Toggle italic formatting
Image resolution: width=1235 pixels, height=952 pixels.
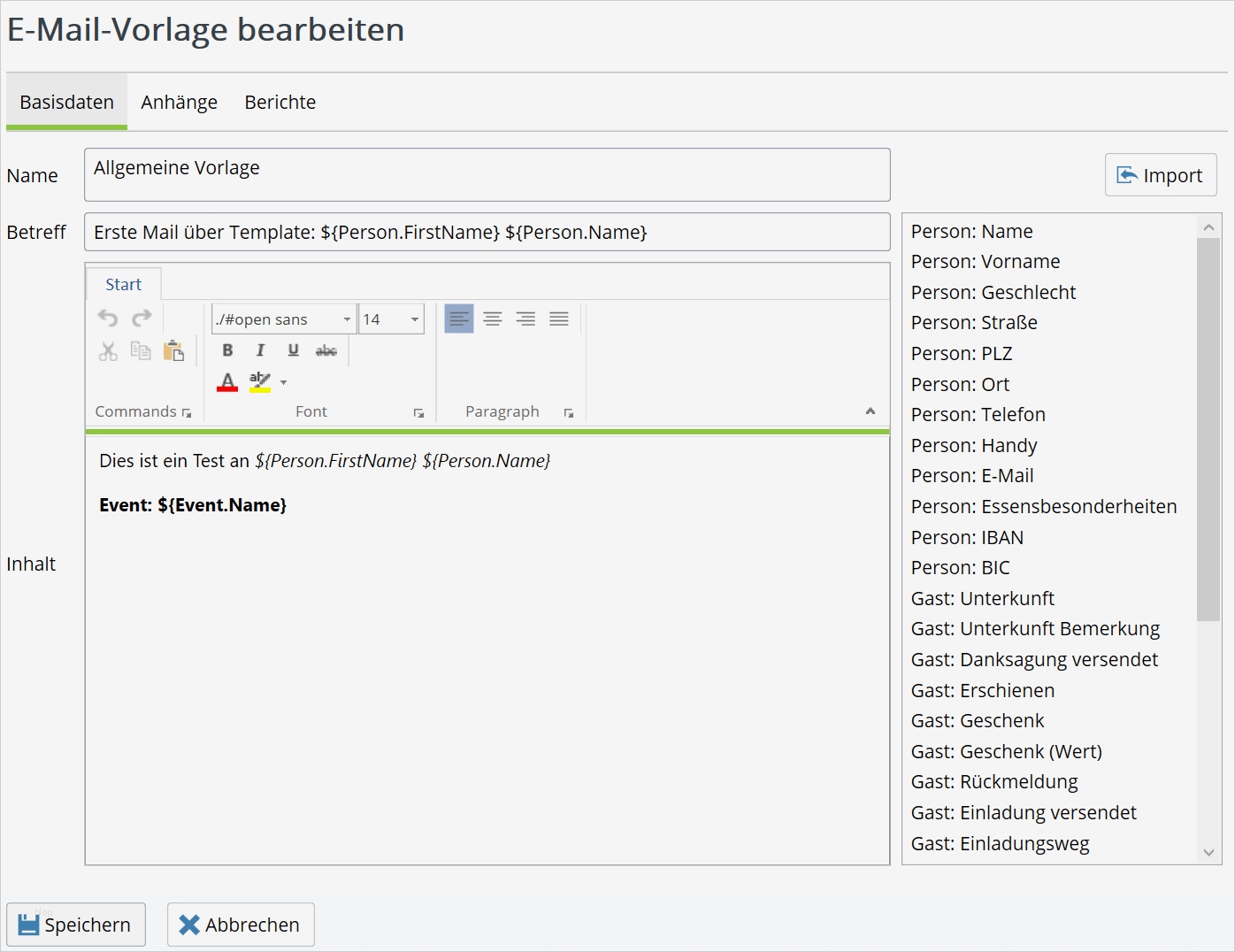click(x=260, y=350)
